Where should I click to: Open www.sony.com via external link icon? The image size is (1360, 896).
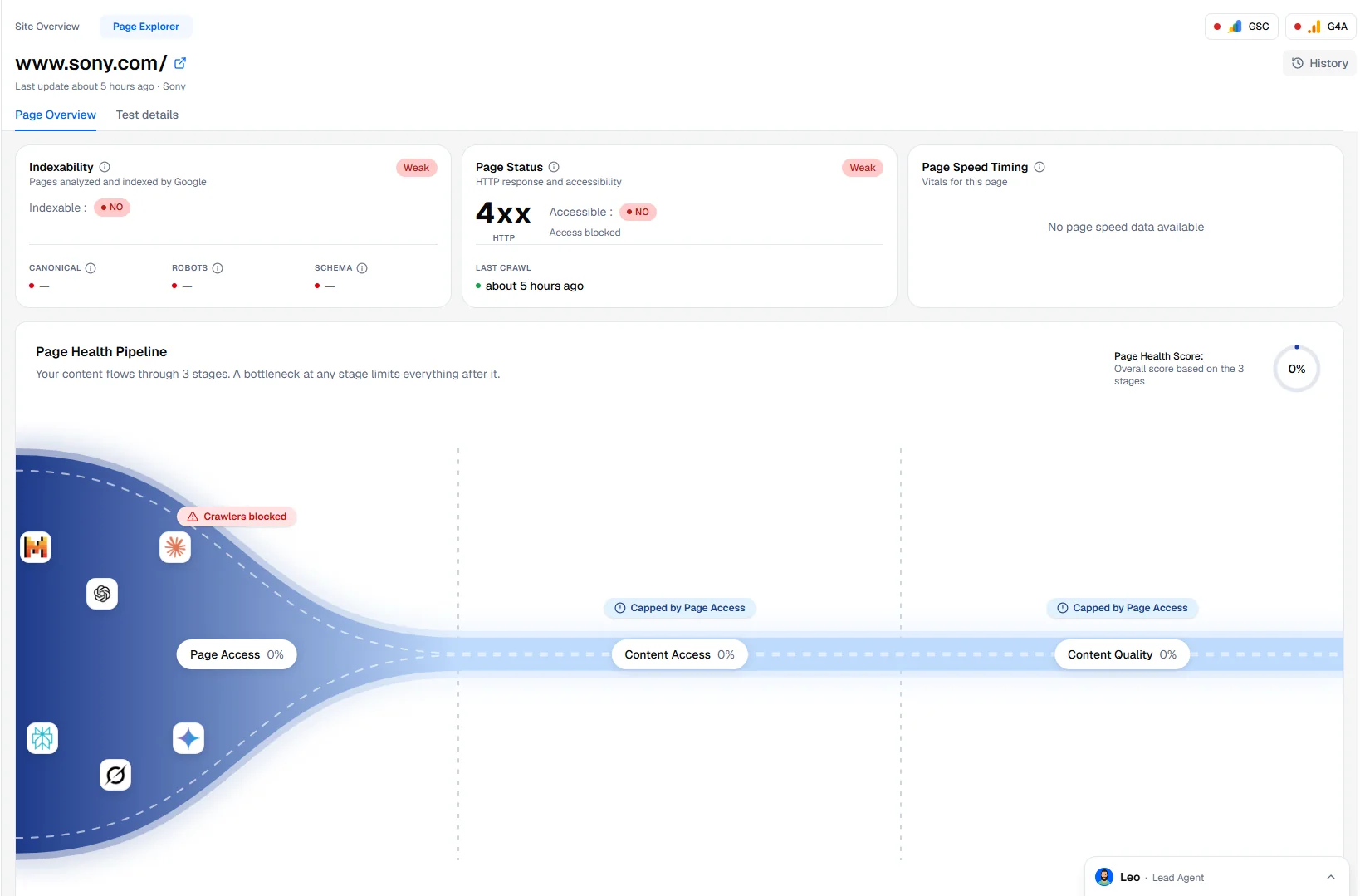pos(180,63)
